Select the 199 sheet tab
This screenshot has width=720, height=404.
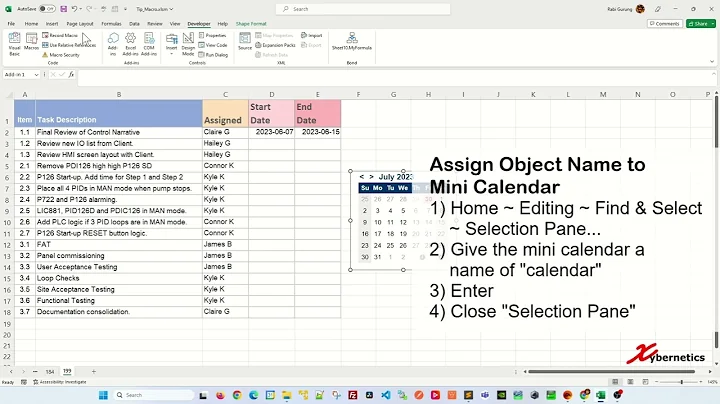pyautogui.click(x=67, y=371)
